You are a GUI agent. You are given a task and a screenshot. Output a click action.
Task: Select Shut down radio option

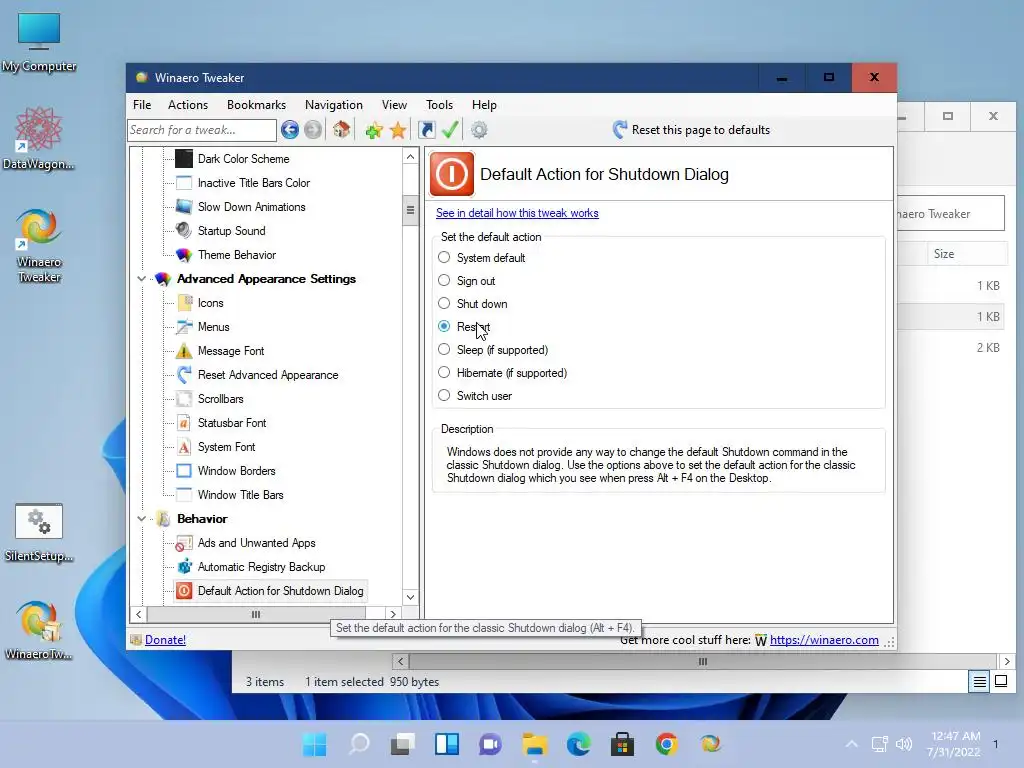pos(444,303)
